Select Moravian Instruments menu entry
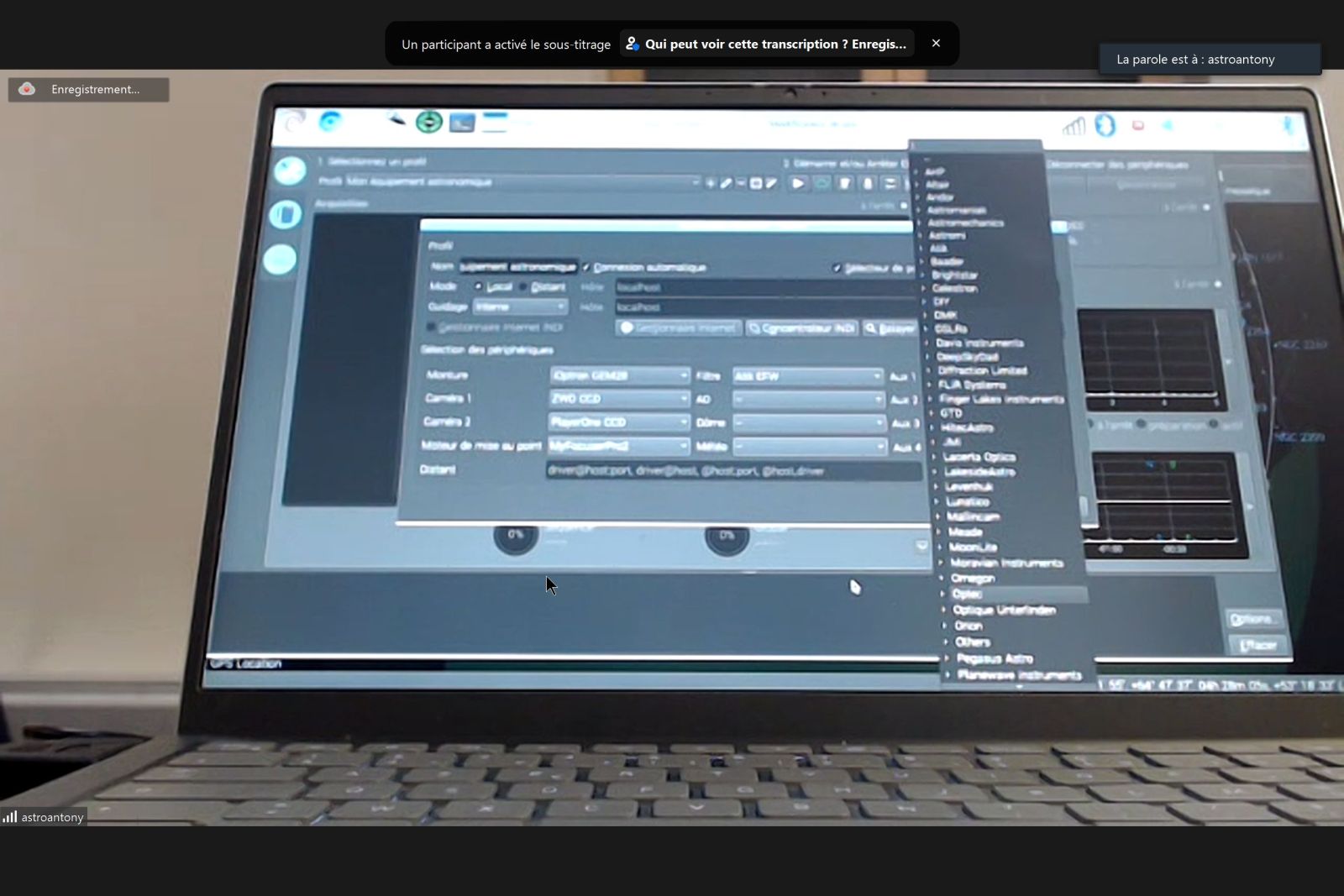 point(1006,563)
